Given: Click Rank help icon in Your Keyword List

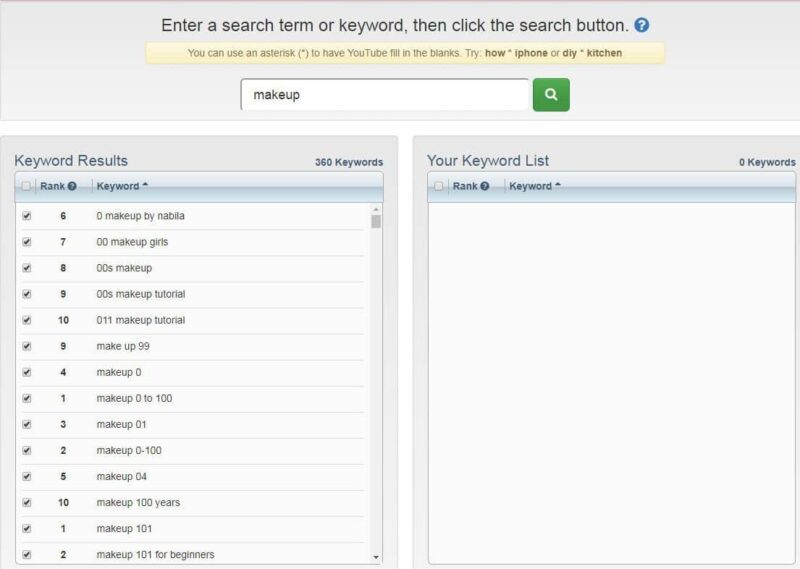Looking at the screenshot, I should pyautogui.click(x=485, y=186).
